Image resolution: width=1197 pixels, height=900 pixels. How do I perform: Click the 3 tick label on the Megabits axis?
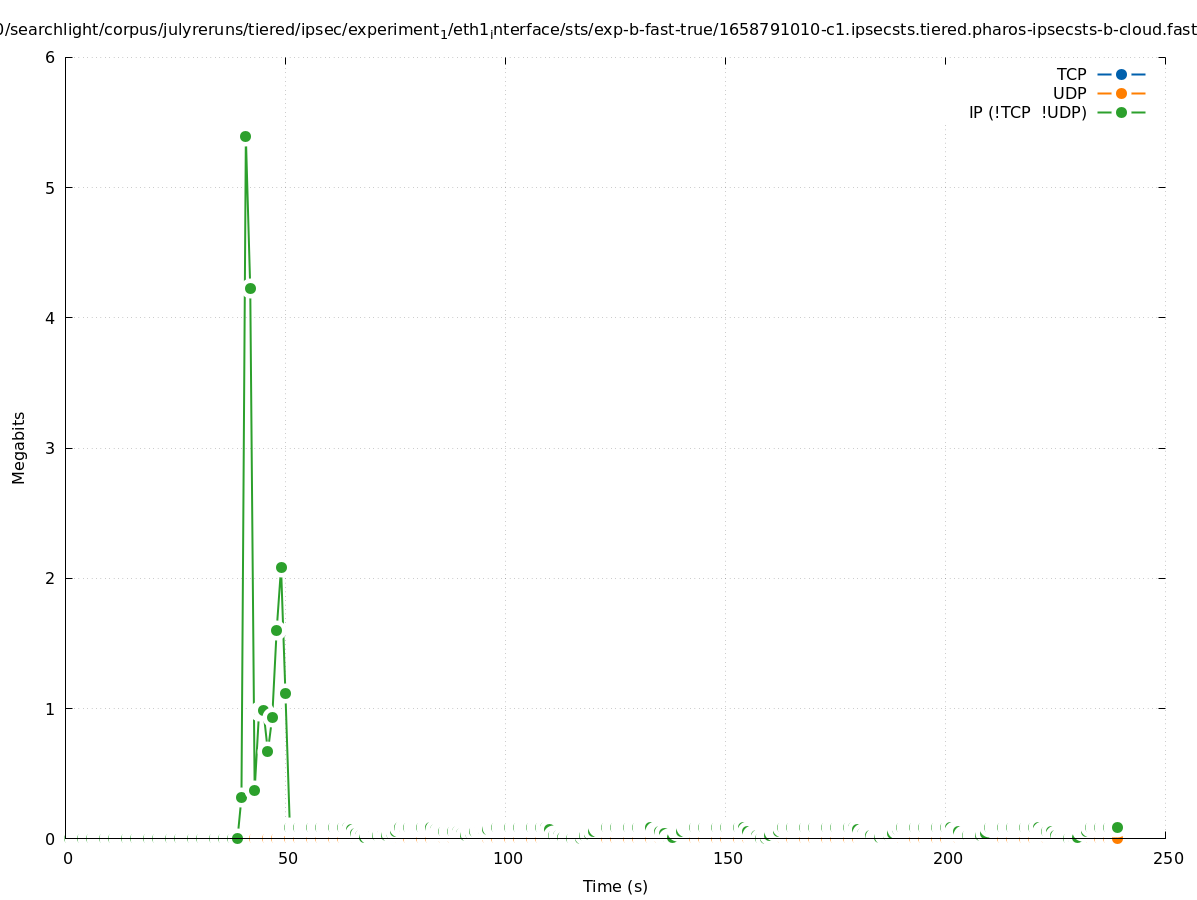(49, 448)
